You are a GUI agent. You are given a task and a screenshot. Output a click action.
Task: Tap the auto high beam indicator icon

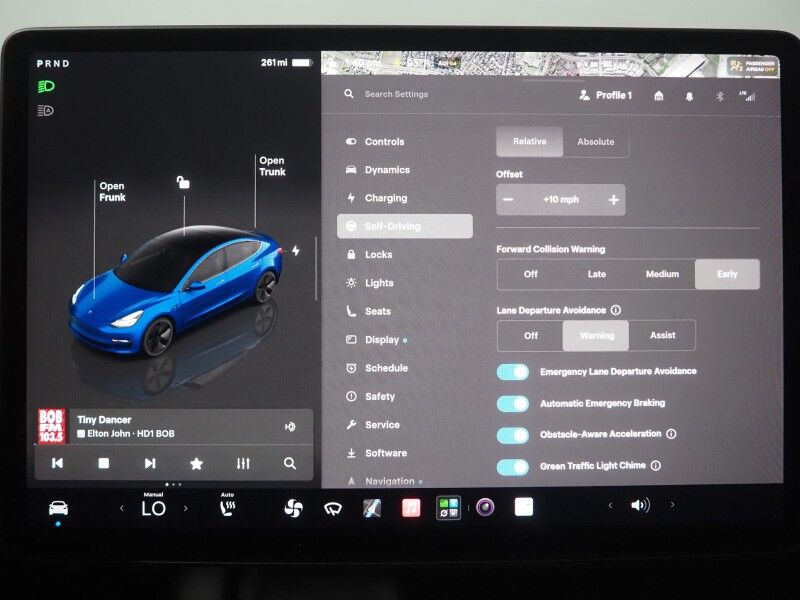45,110
